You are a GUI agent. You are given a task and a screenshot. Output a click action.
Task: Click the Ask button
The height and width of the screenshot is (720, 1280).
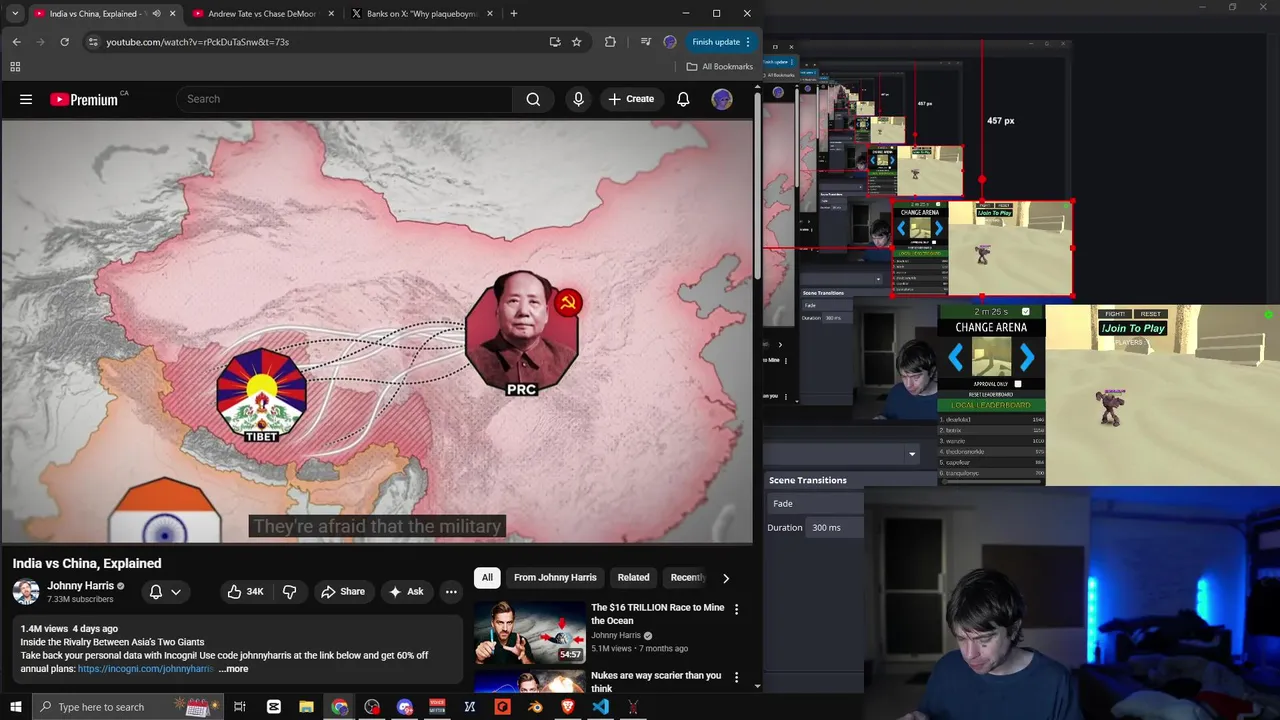click(406, 591)
